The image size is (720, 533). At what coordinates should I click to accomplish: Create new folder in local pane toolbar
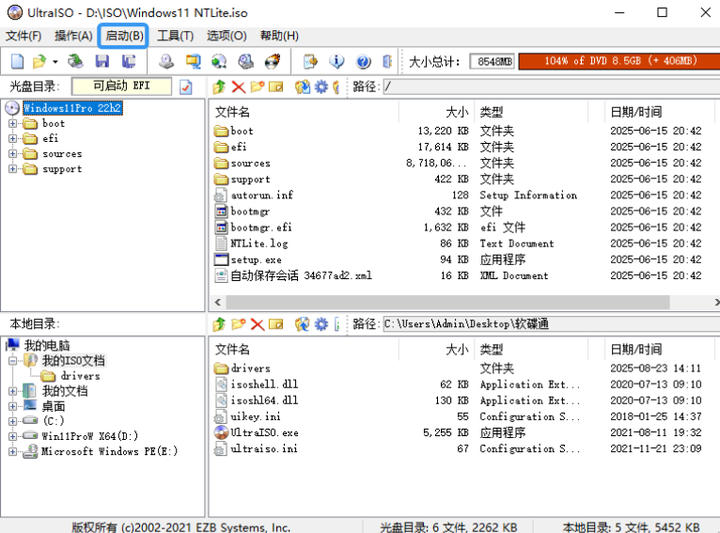(238, 324)
